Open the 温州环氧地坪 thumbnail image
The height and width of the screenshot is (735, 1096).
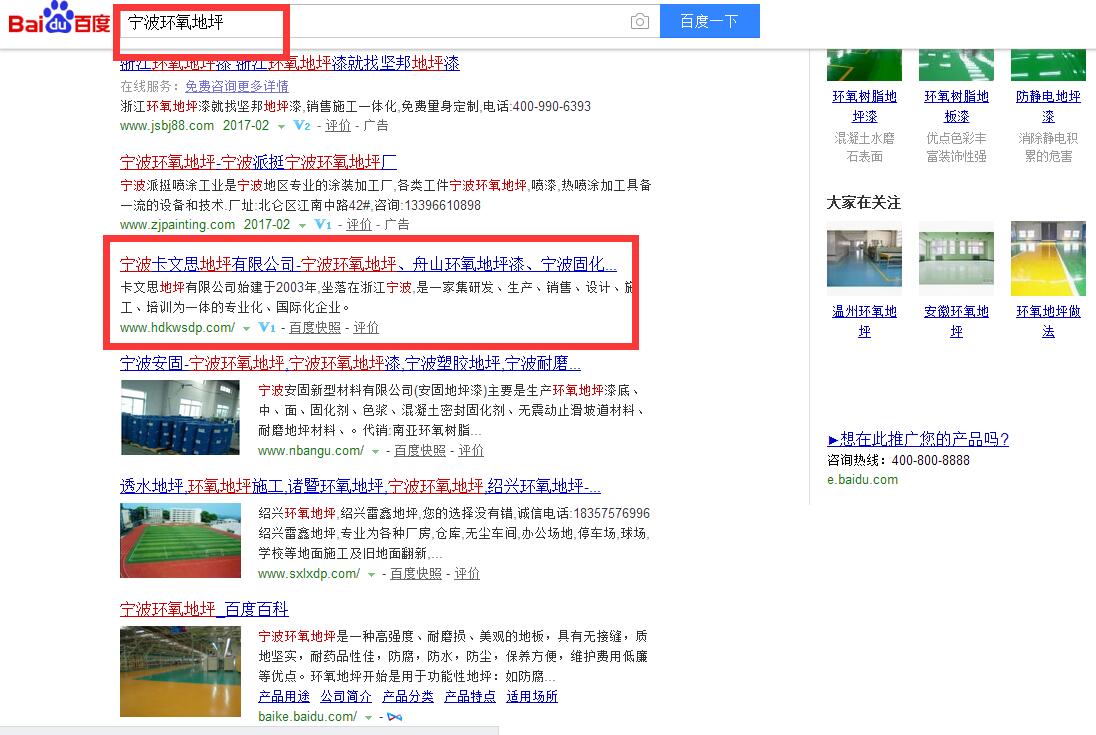865,254
